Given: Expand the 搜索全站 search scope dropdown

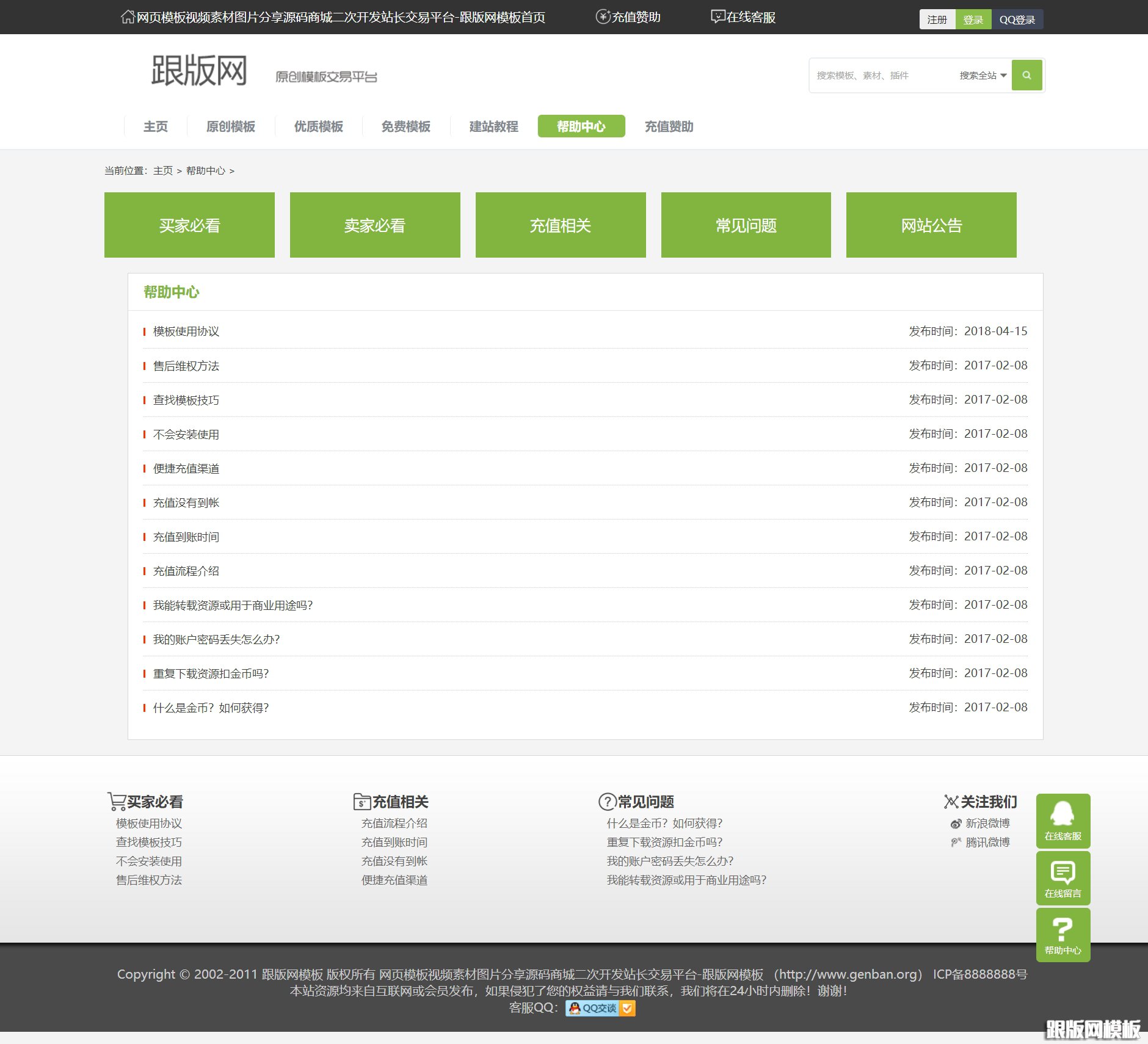Looking at the screenshot, I should coord(983,76).
